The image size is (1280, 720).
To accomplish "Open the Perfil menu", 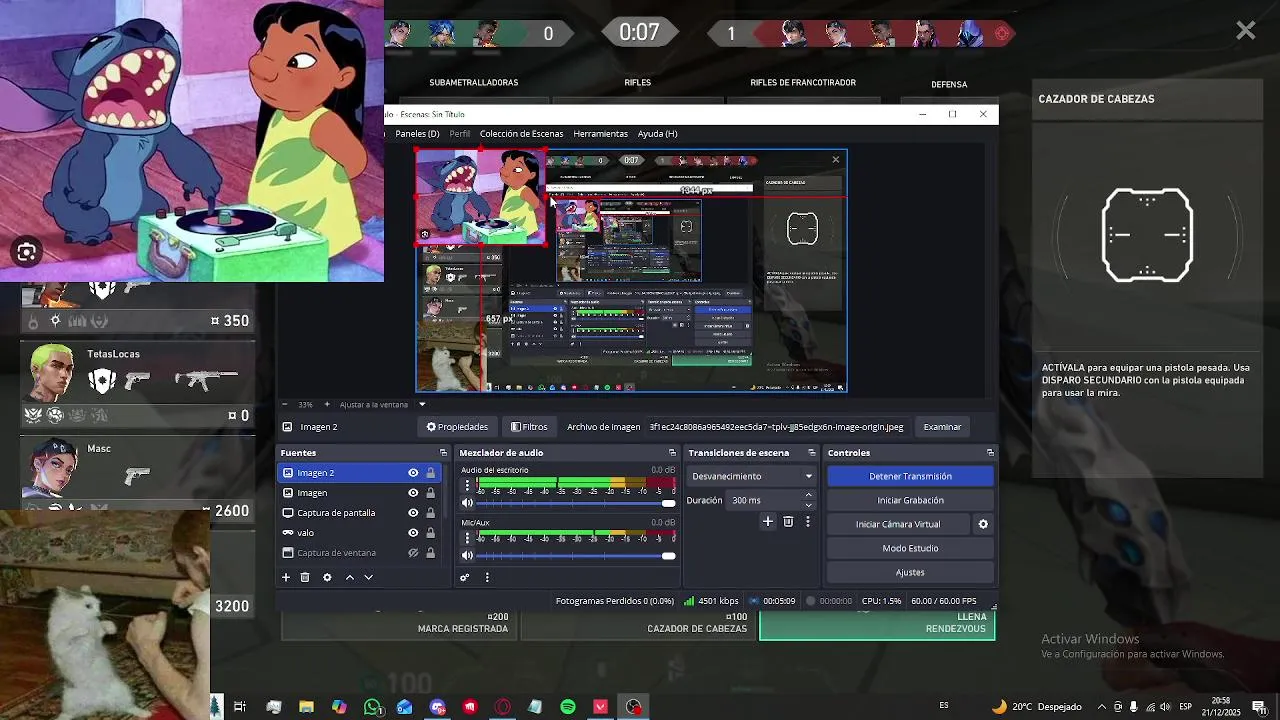I will [460, 133].
